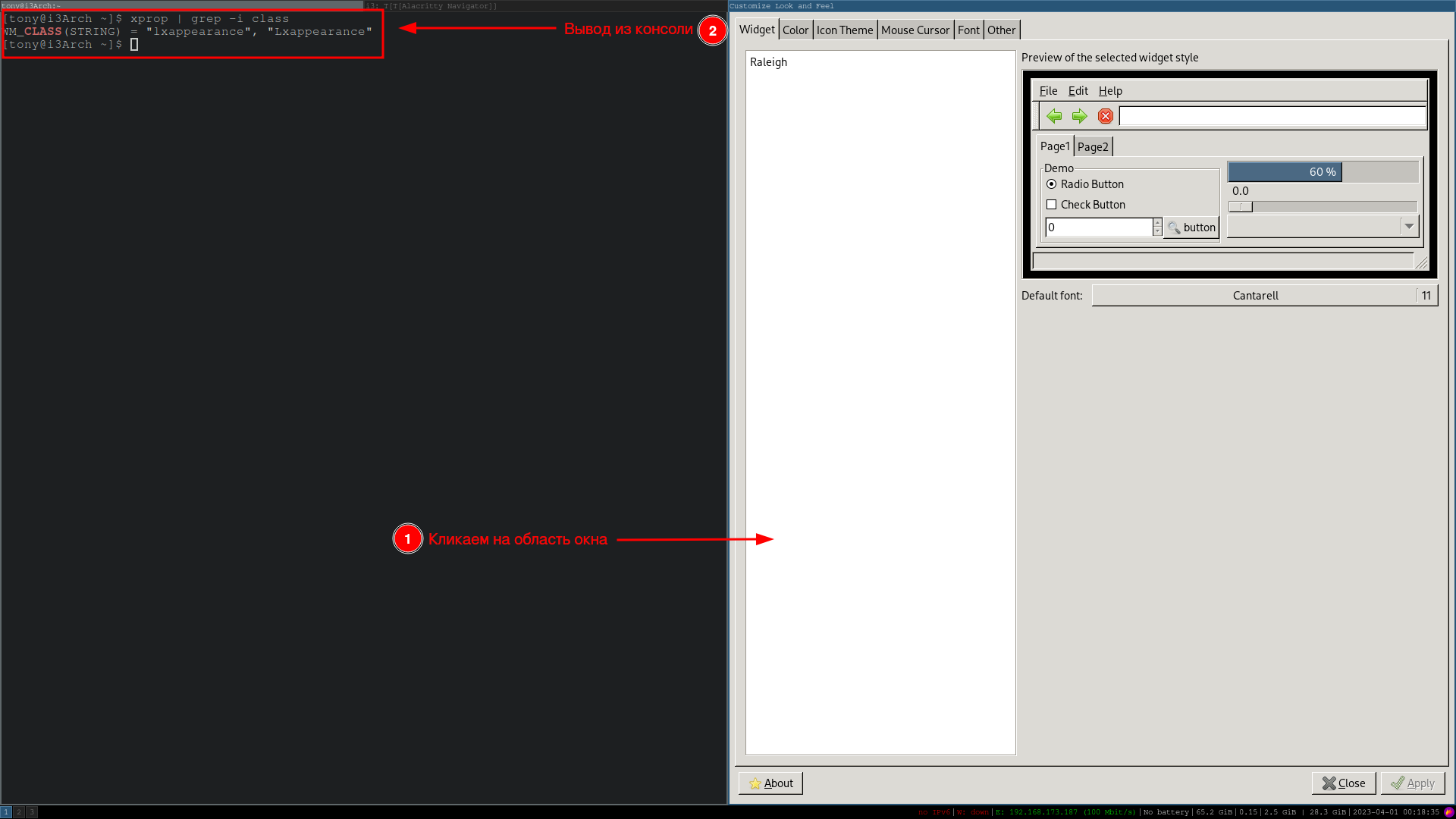Click the 'Default font:' label

[1052, 296]
